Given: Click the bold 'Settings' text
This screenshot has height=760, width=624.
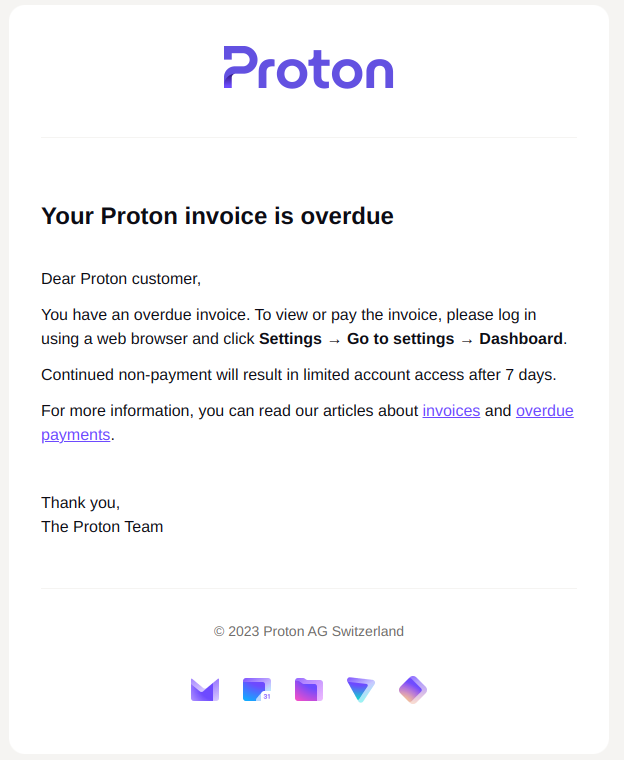Looking at the screenshot, I should (290, 339).
